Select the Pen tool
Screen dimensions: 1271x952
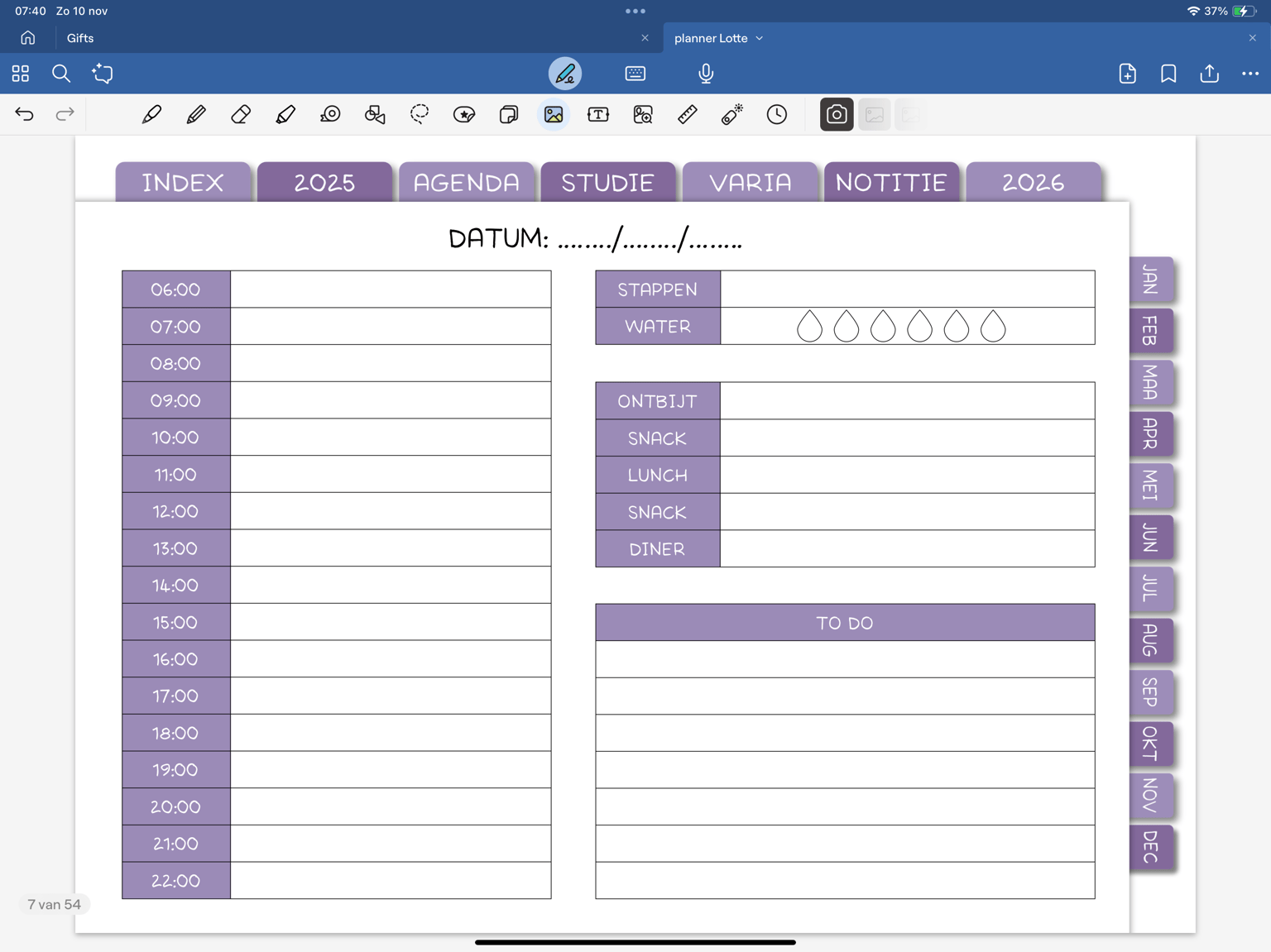pyautogui.click(x=151, y=114)
